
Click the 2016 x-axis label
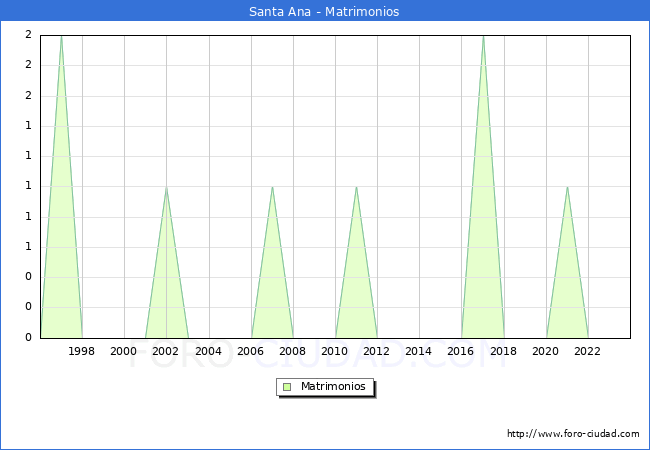click(x=462, y=351)
